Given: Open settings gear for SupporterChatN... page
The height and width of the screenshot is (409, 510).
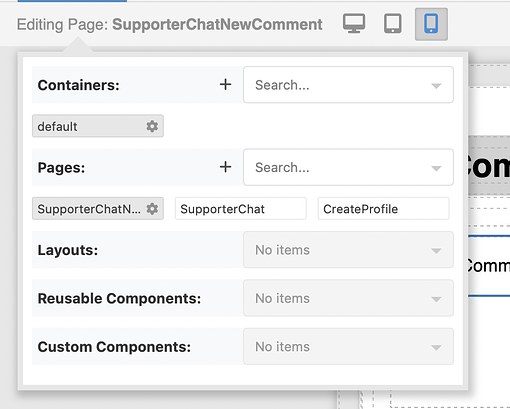Looking at the screenshot, I should coord(152,209).
